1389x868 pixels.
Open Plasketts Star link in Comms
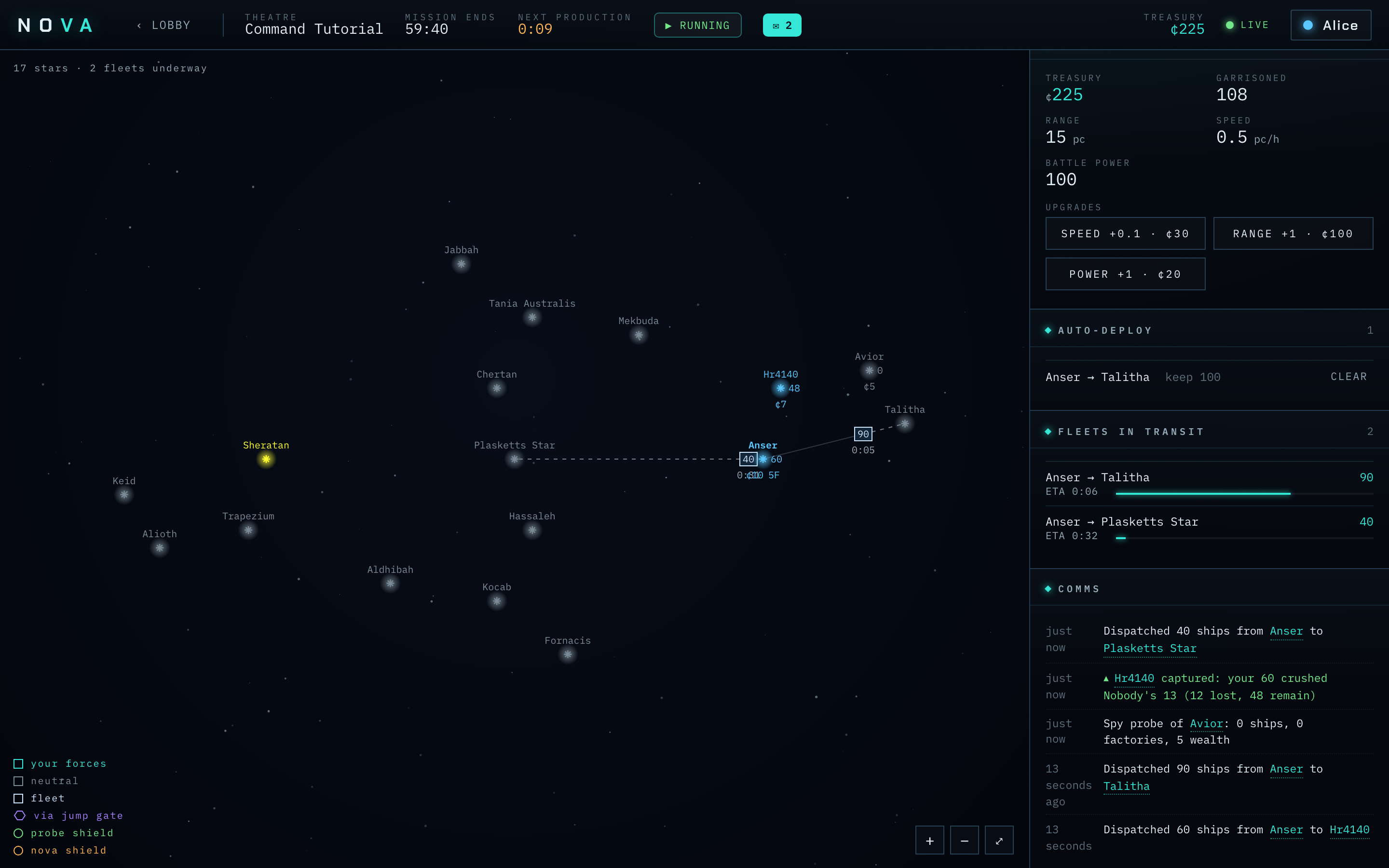1150,648
